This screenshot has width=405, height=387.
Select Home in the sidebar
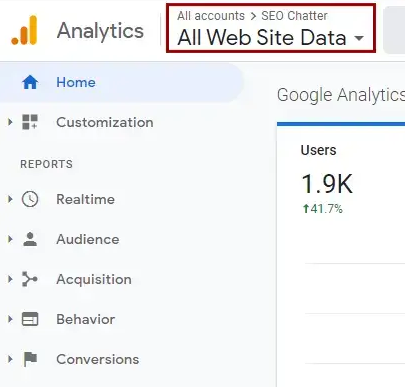point(122,82)
